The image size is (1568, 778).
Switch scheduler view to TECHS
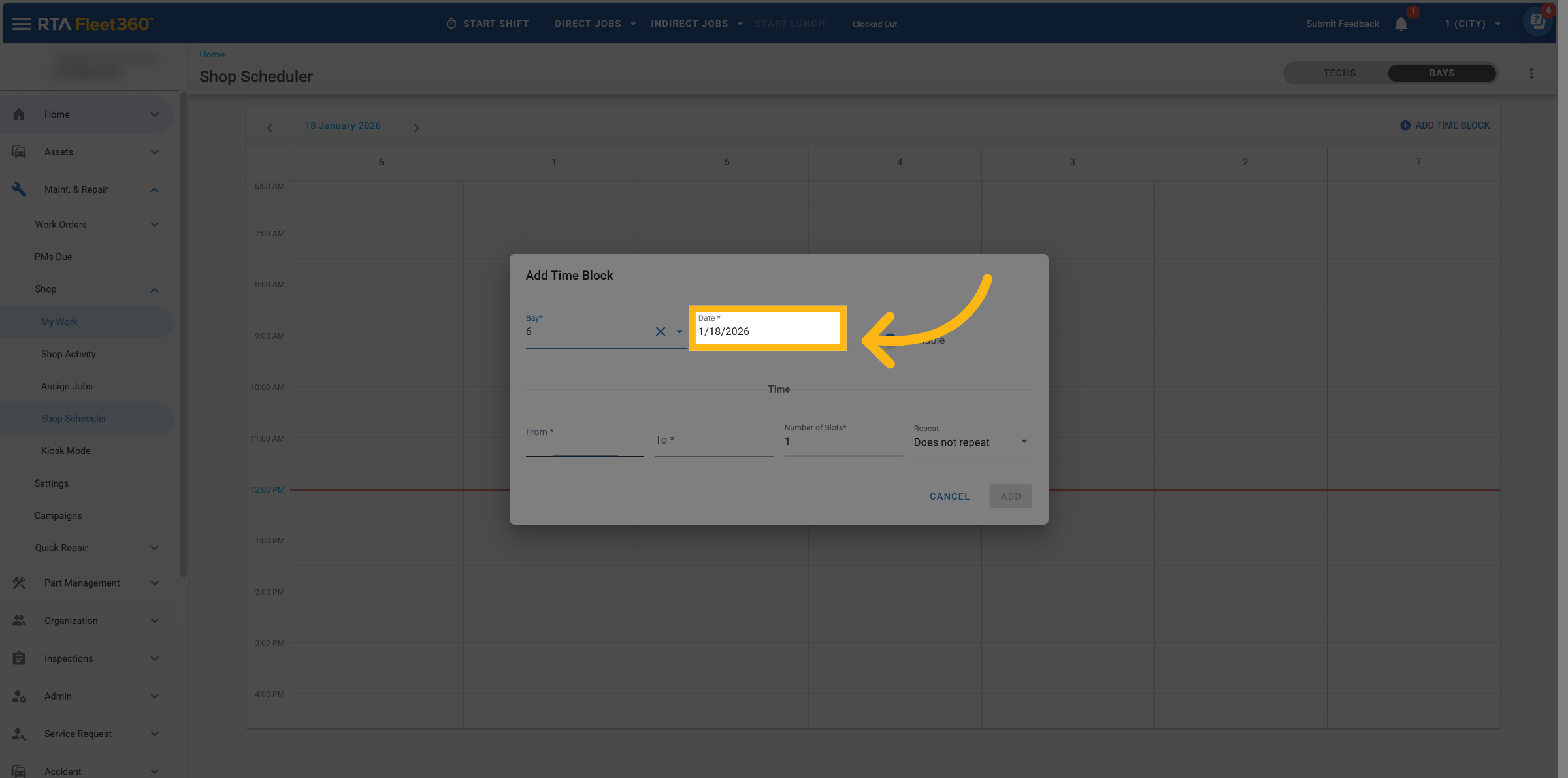coord(1339,73)
